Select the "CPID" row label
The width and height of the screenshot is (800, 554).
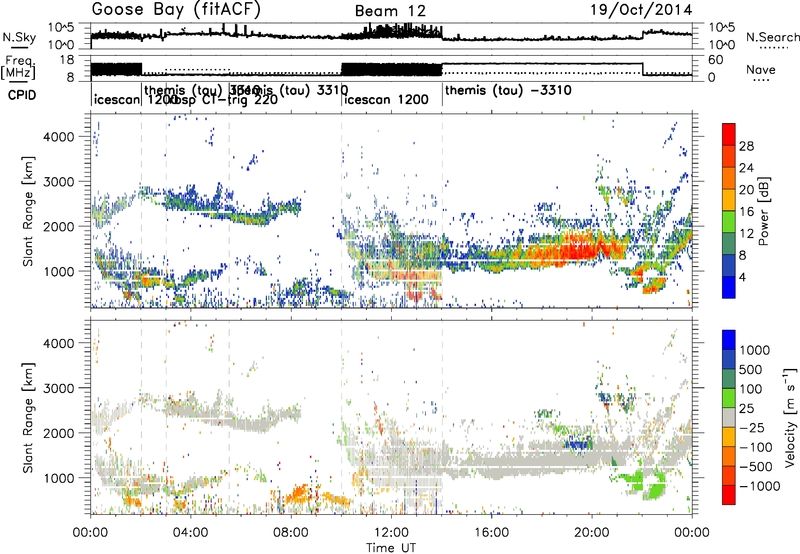pos(22,95)
